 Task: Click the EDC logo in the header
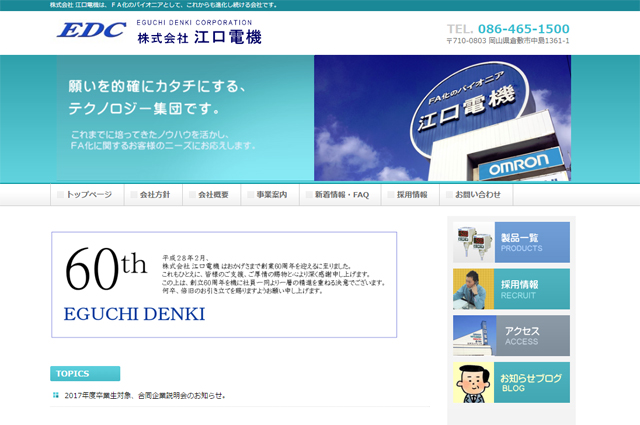[x=91, y=30]
